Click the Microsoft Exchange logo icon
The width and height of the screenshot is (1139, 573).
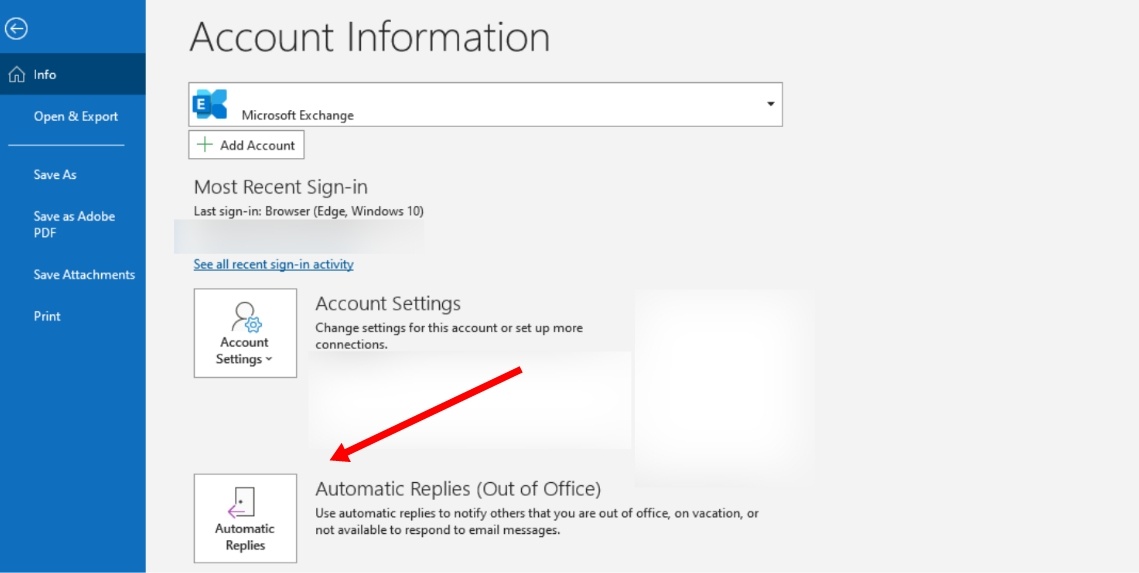click(210, 104)
